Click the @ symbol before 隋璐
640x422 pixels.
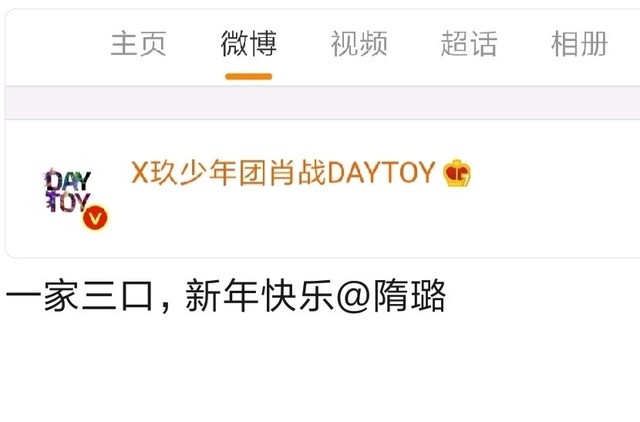coord(354,296)
